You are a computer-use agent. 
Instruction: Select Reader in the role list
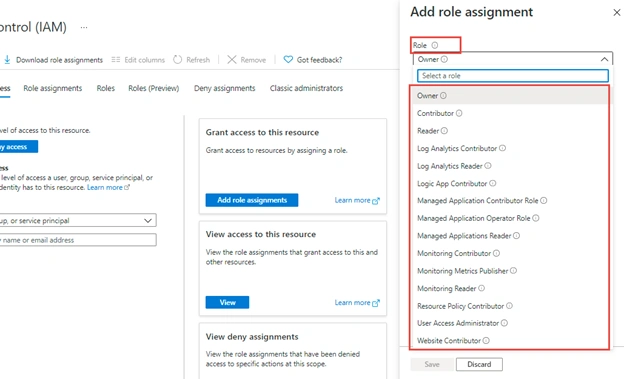point(511,131)
